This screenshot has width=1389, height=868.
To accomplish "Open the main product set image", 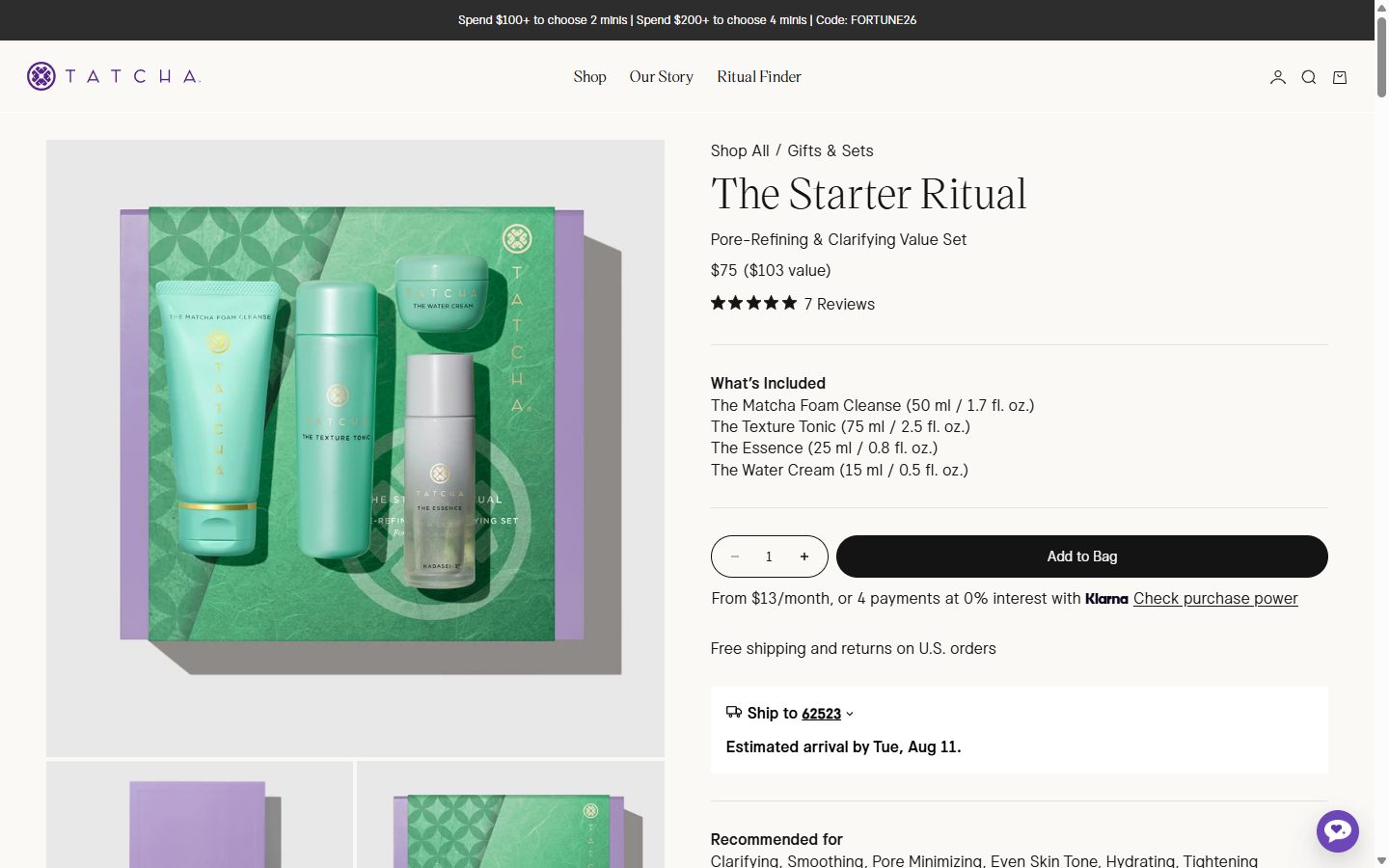I will pyautogui.click(x=355, y=448).
